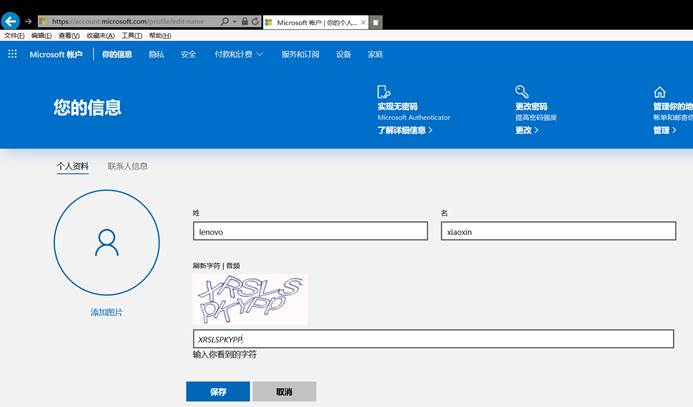
Task: Click the 管理 address link
Action: click(x=665, y=130)
